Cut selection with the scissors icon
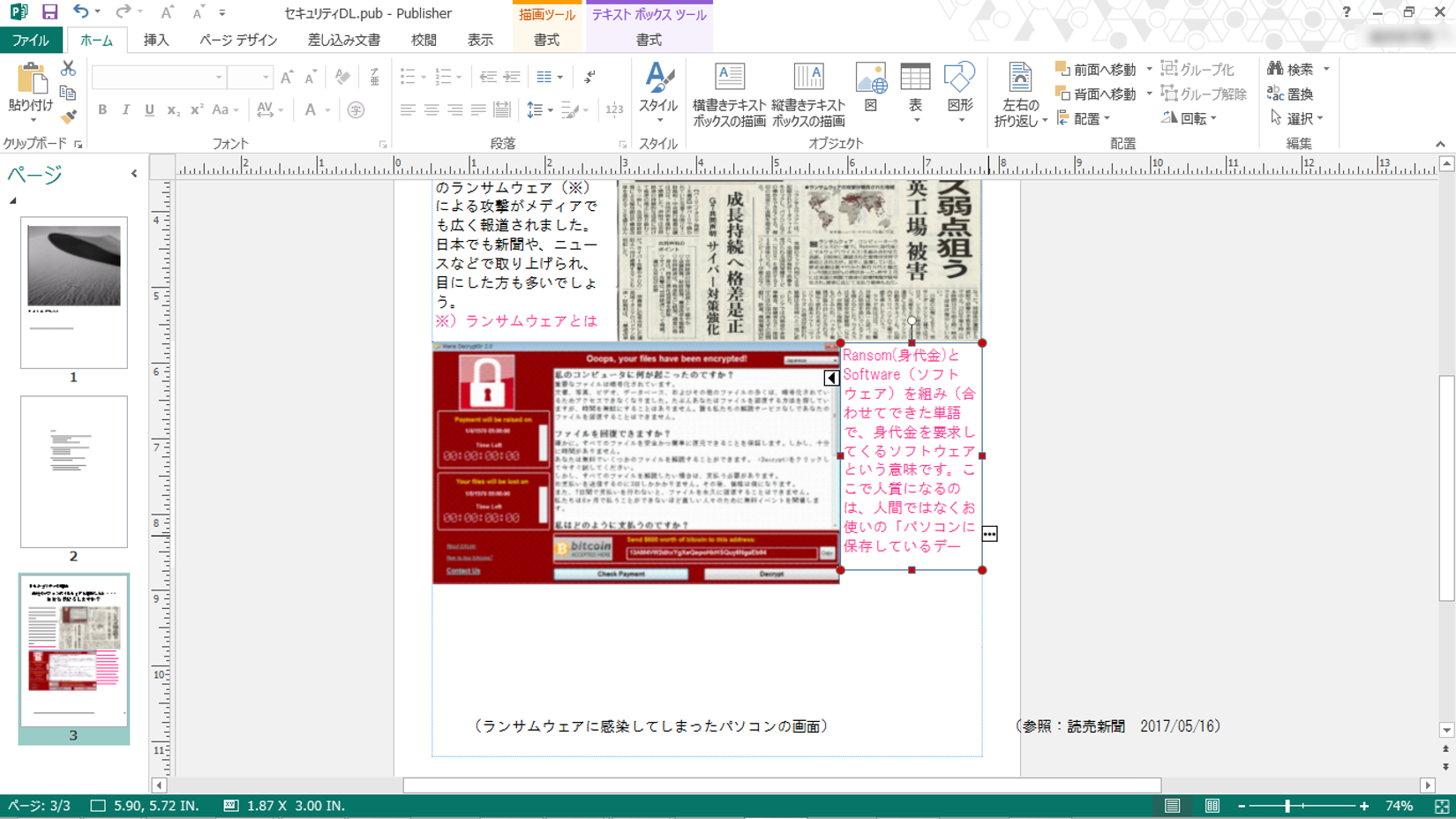 click(x=68, y=69)
